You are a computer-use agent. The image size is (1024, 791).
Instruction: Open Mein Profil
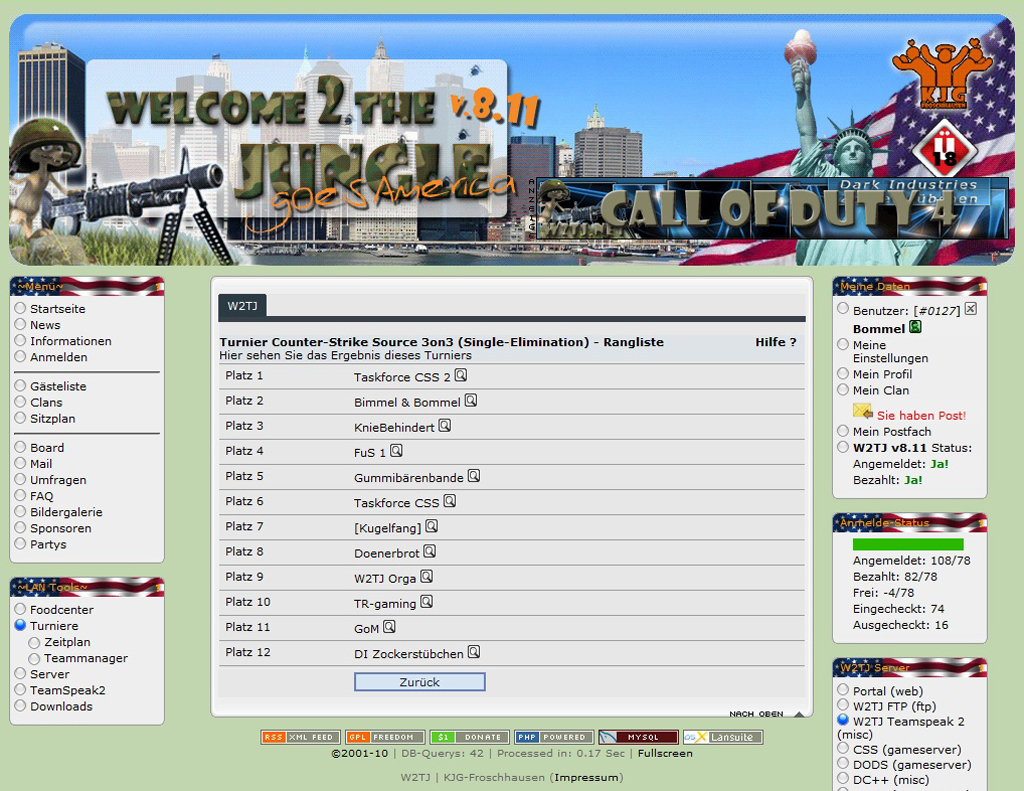coord(882,374)
